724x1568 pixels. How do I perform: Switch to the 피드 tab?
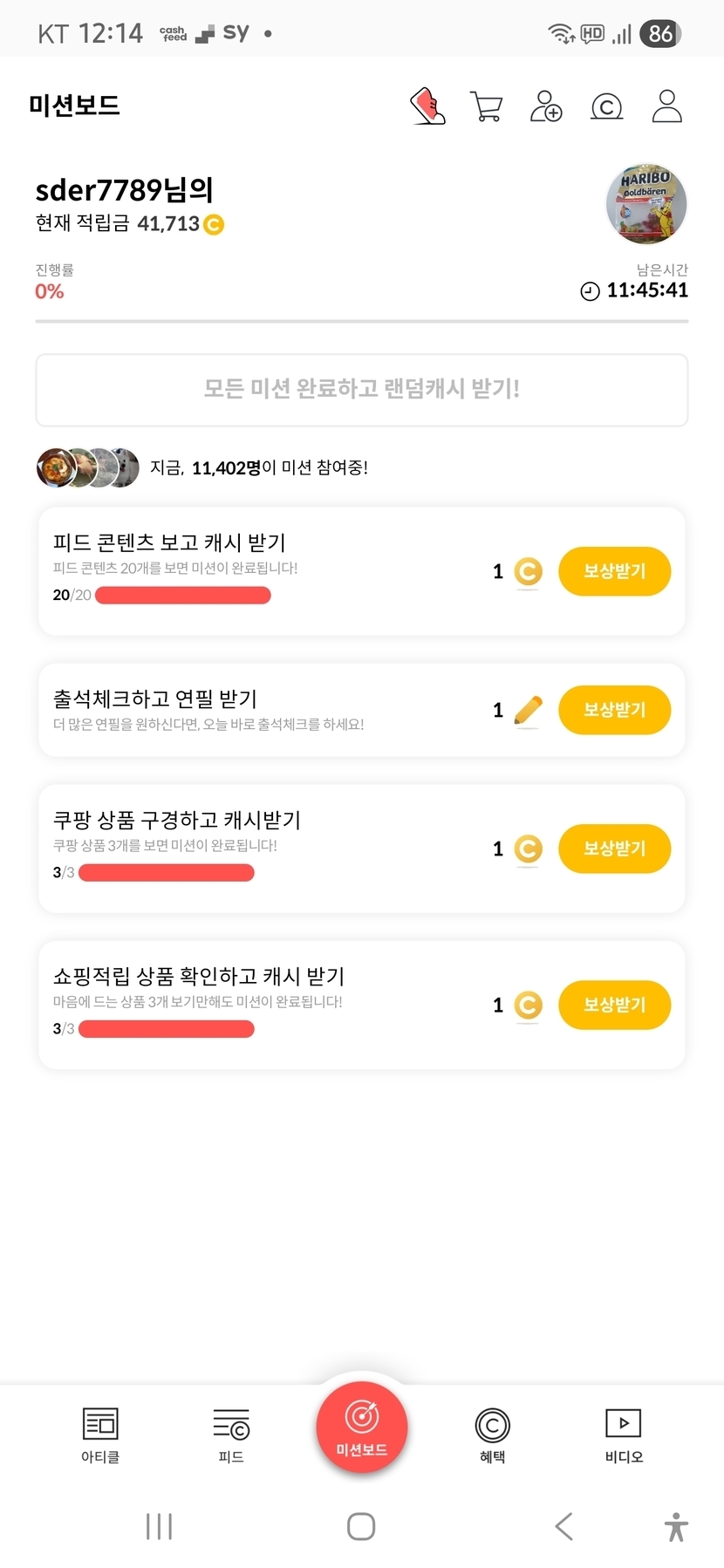pos(231,1435)
